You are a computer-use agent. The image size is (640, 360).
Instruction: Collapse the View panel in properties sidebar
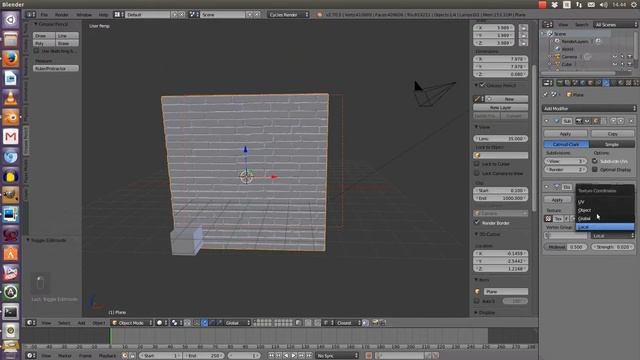point(476,127)
